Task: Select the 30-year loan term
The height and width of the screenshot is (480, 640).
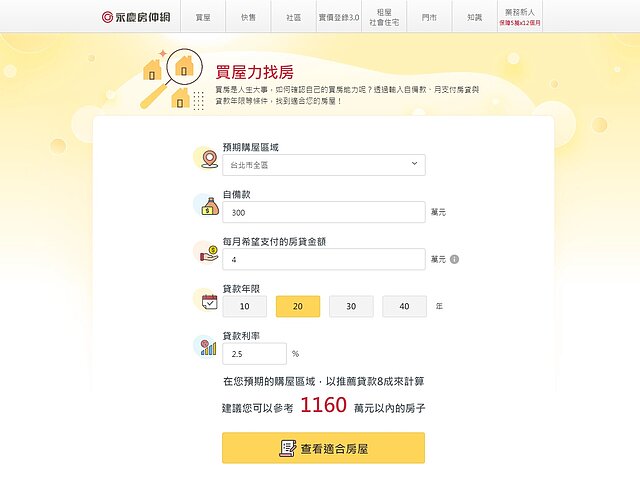Action: [x=351, y=306]
